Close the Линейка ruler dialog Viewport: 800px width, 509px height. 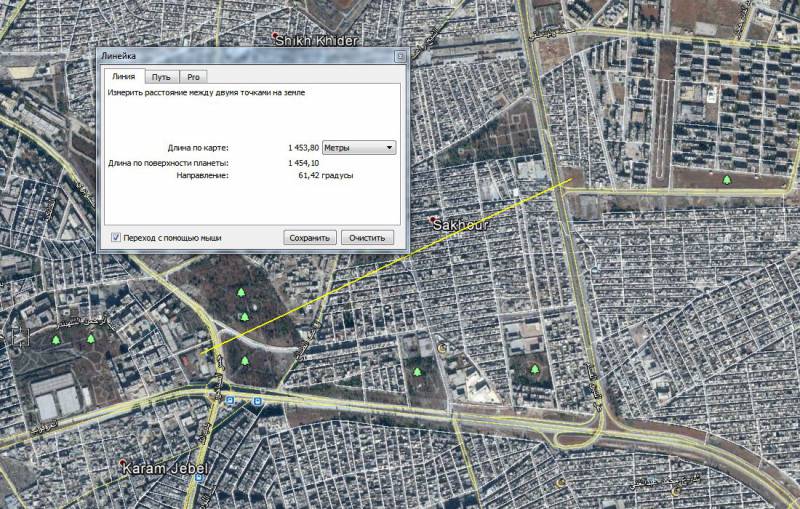(x=400, y=57)
